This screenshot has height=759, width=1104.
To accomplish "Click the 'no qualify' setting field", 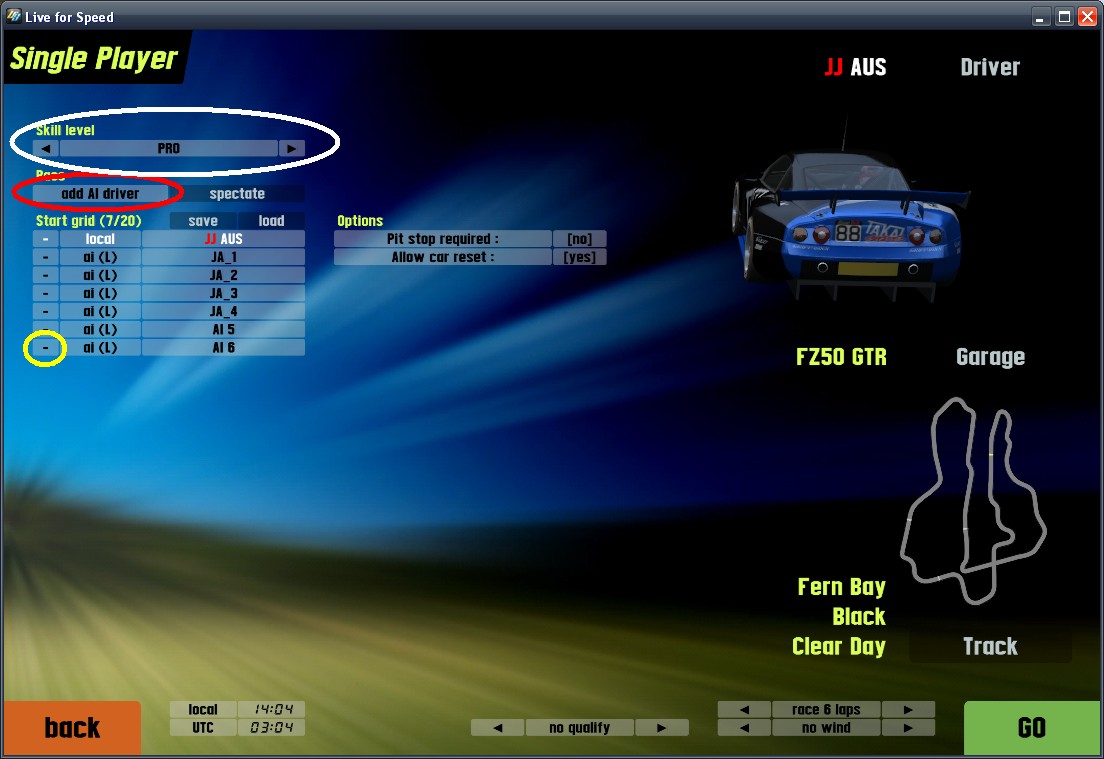I will (579, 728).
